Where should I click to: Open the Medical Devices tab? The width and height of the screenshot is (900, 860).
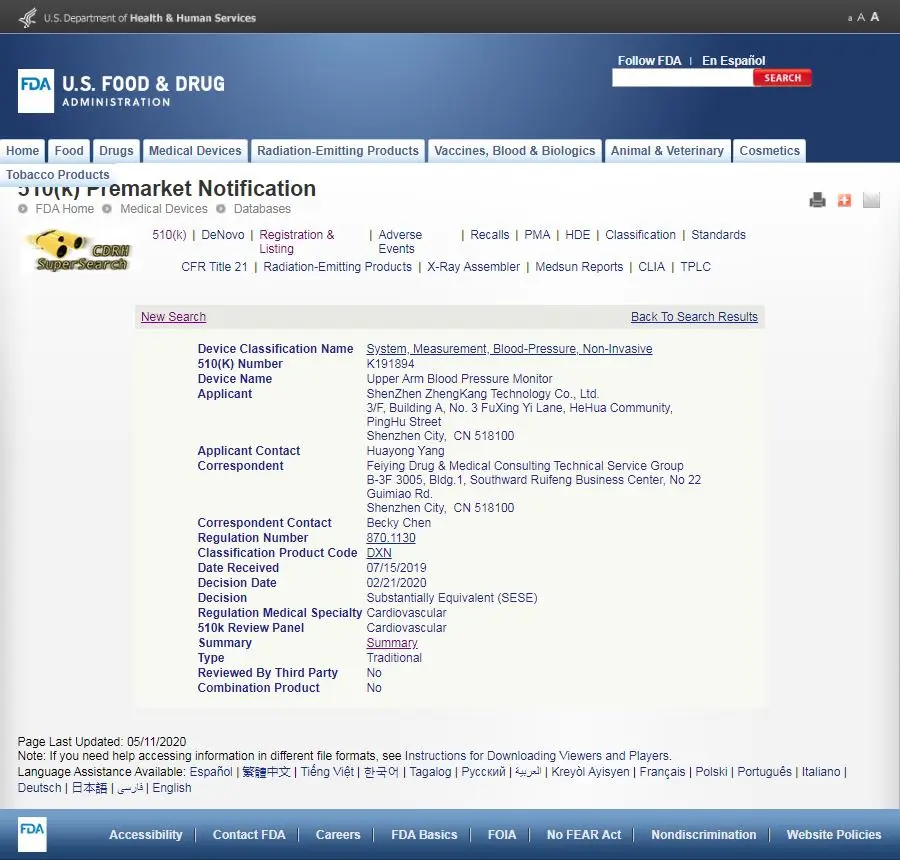click(195, 151)
